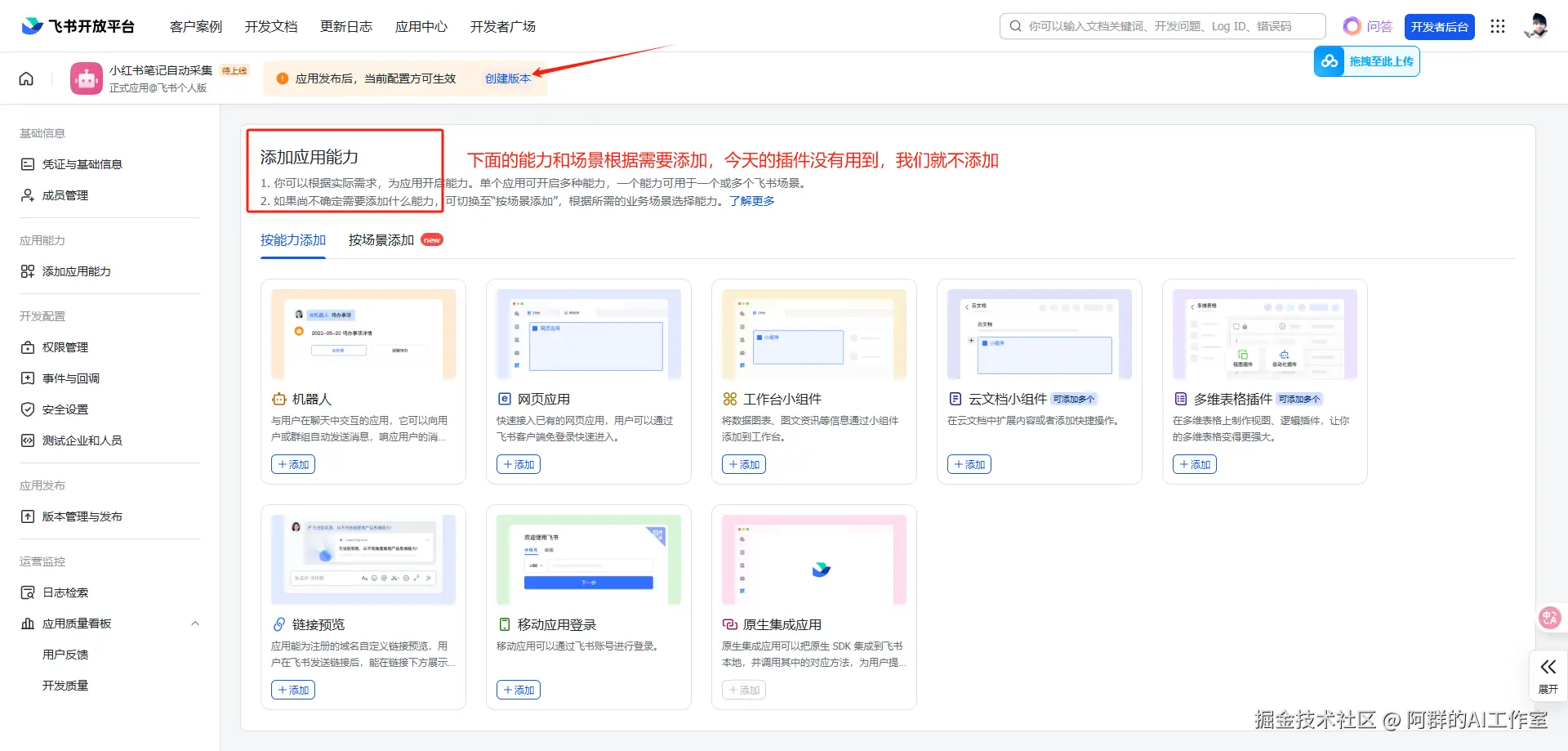
Task: Open the 链接预览 preview thumbnail
Action: tap(363, 560)
